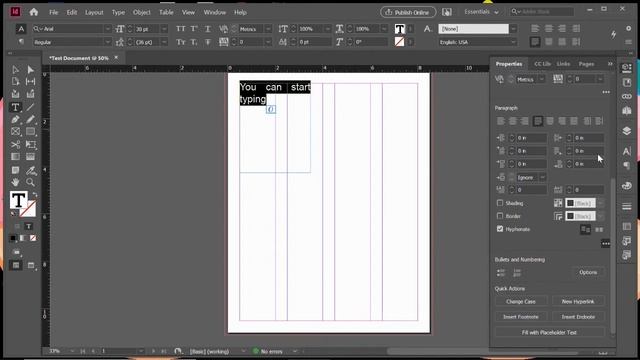This screenshot has height=360, width=640.
Task: Toggle Paragraph Formatting Controls mode
Action: pyautogui.click(x=21, y=42)
